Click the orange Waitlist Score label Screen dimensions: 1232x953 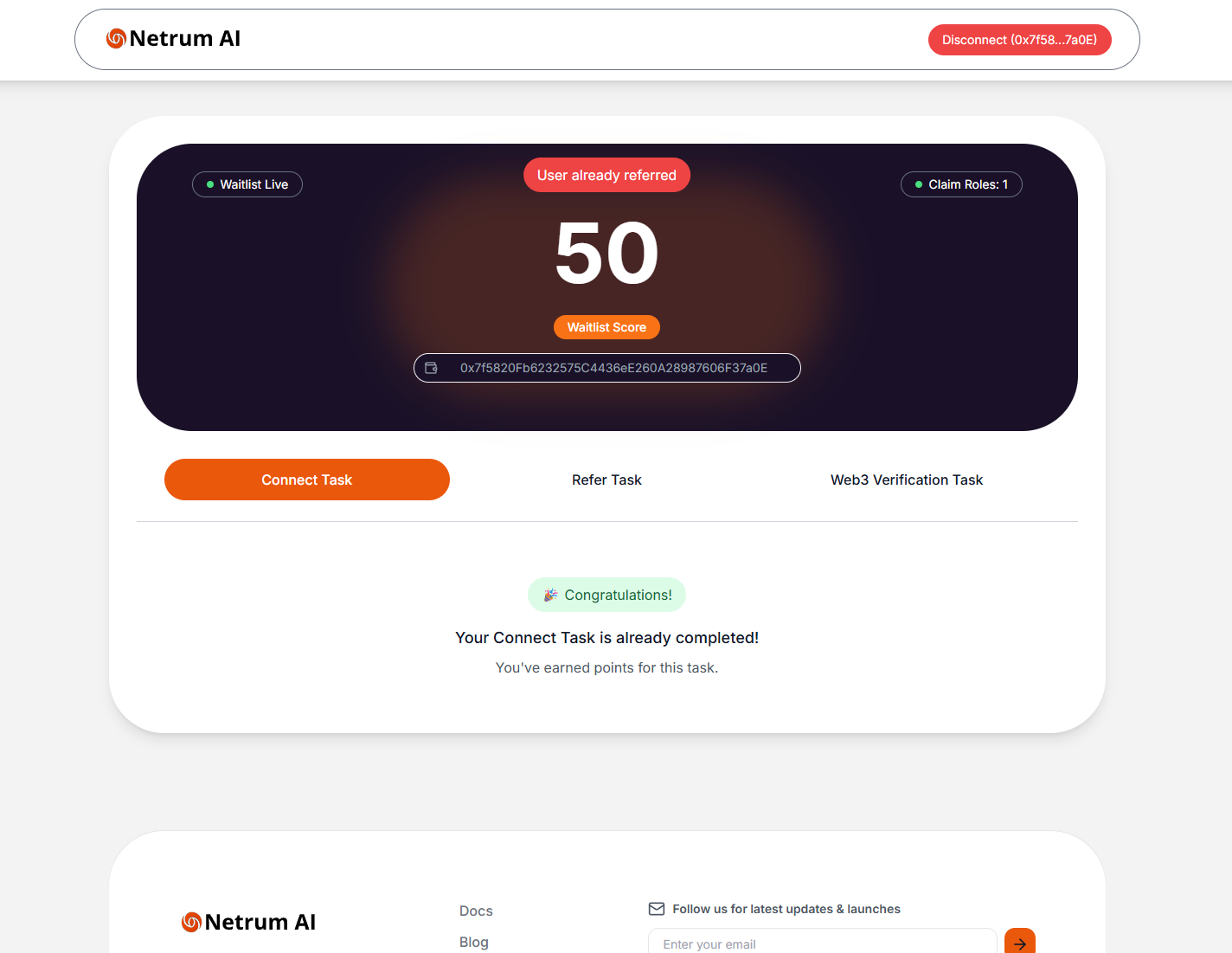click(606, 327)
